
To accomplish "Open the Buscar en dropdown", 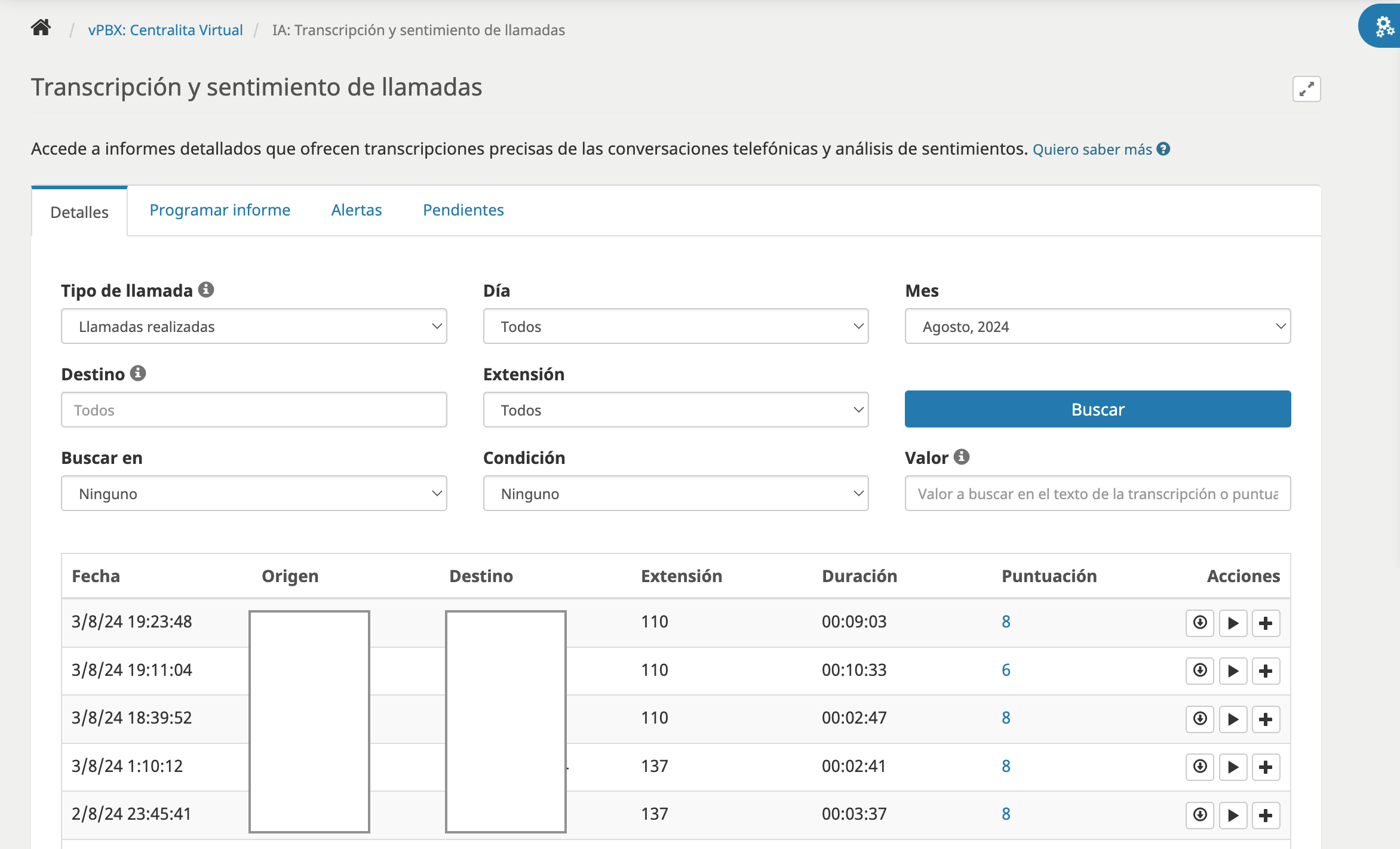I will 254,493.
